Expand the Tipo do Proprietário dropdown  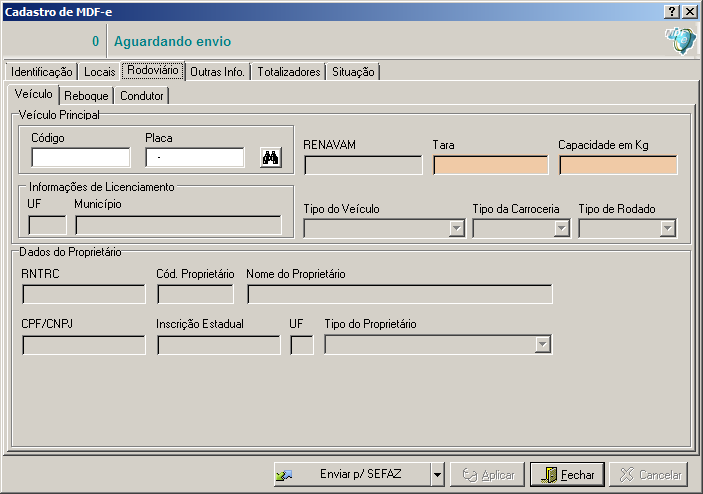[543, 345]
